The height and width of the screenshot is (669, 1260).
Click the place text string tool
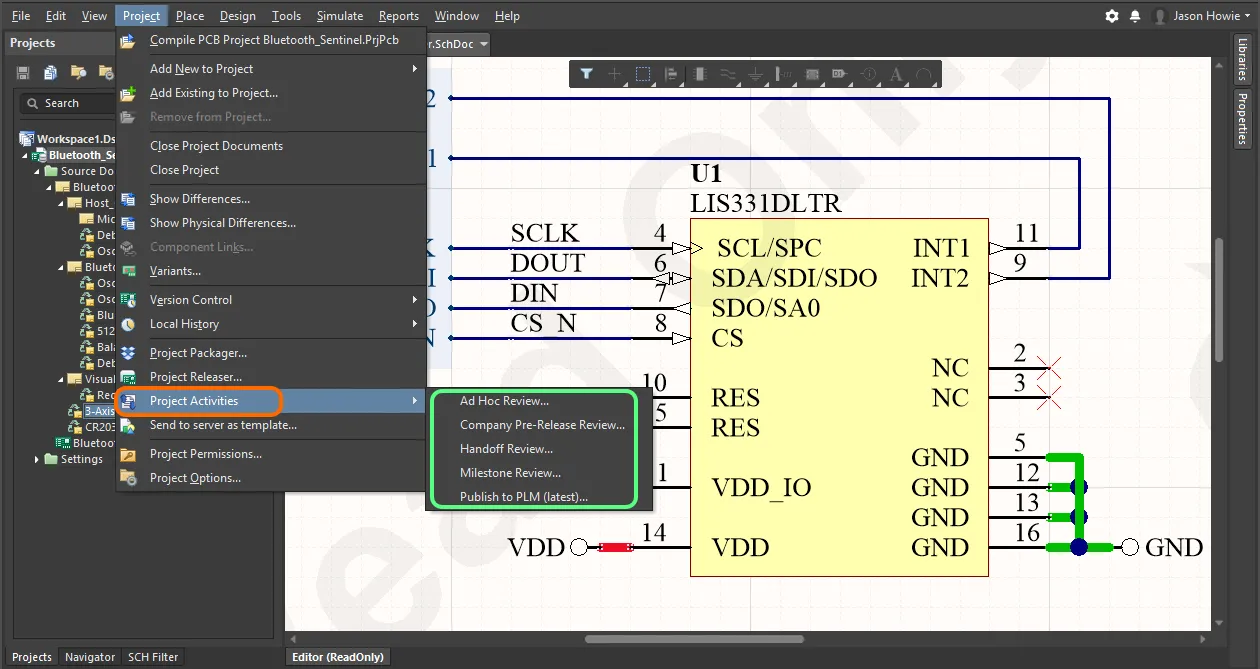click(x=896, y=74)
